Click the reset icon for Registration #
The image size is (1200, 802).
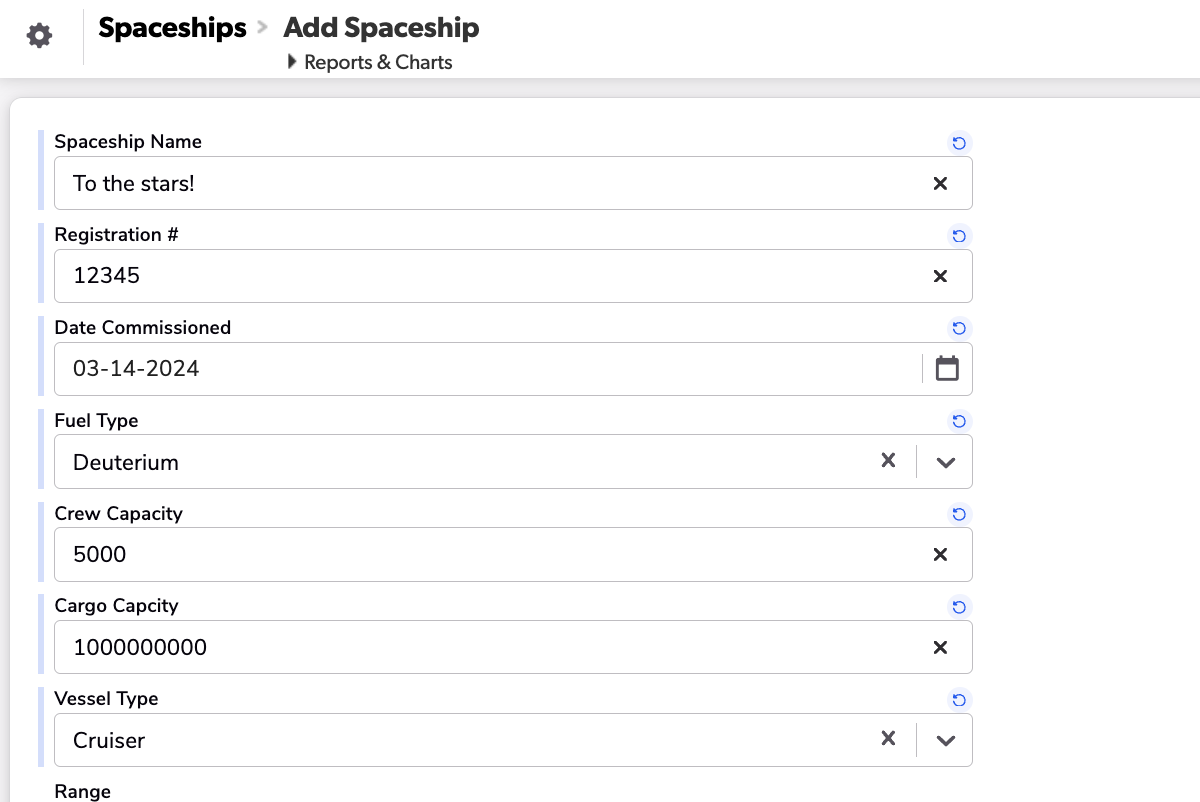[x=959, y=236]
